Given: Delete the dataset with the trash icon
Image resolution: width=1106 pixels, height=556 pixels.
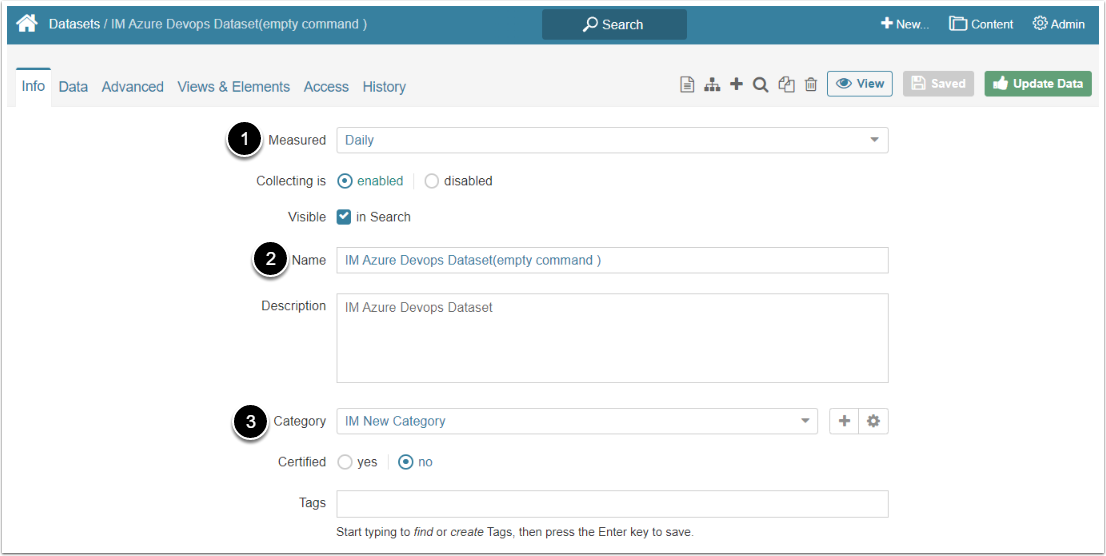Looking at the screenshot, I should (811, 85).
